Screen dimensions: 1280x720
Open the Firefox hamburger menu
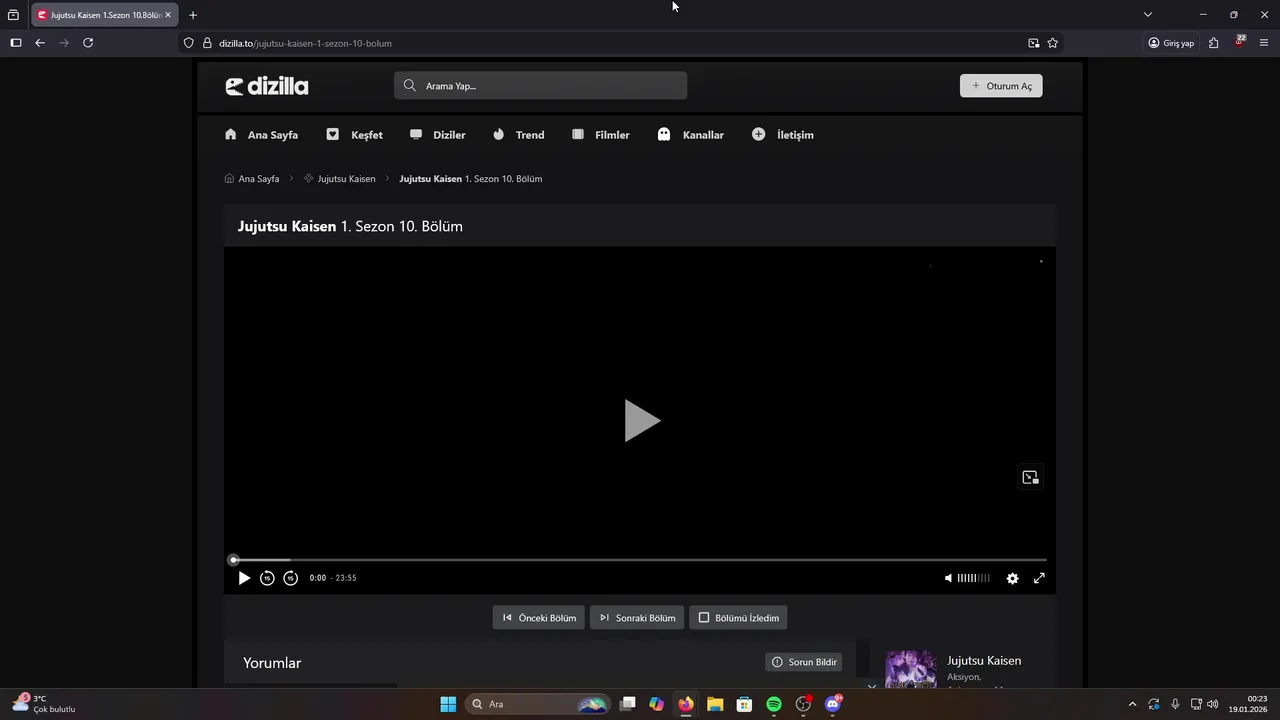[x=1264, y=43]
